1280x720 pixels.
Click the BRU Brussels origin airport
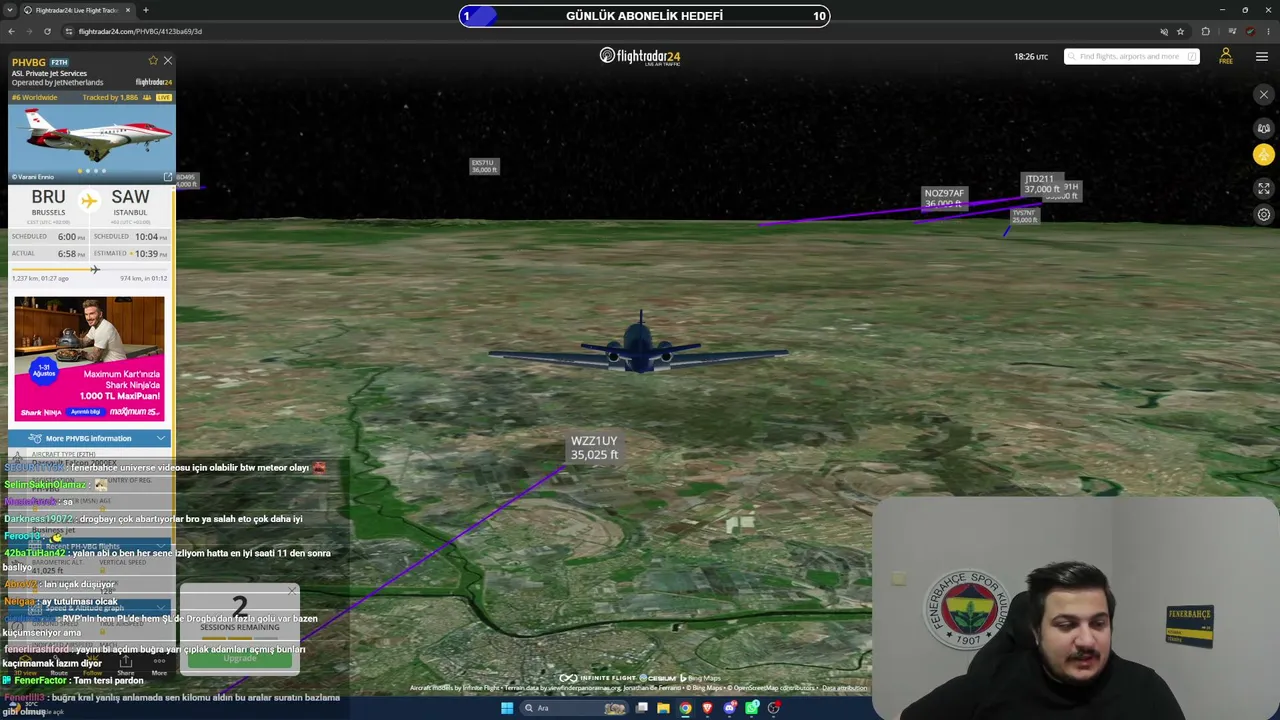click(x=48, y=202)
